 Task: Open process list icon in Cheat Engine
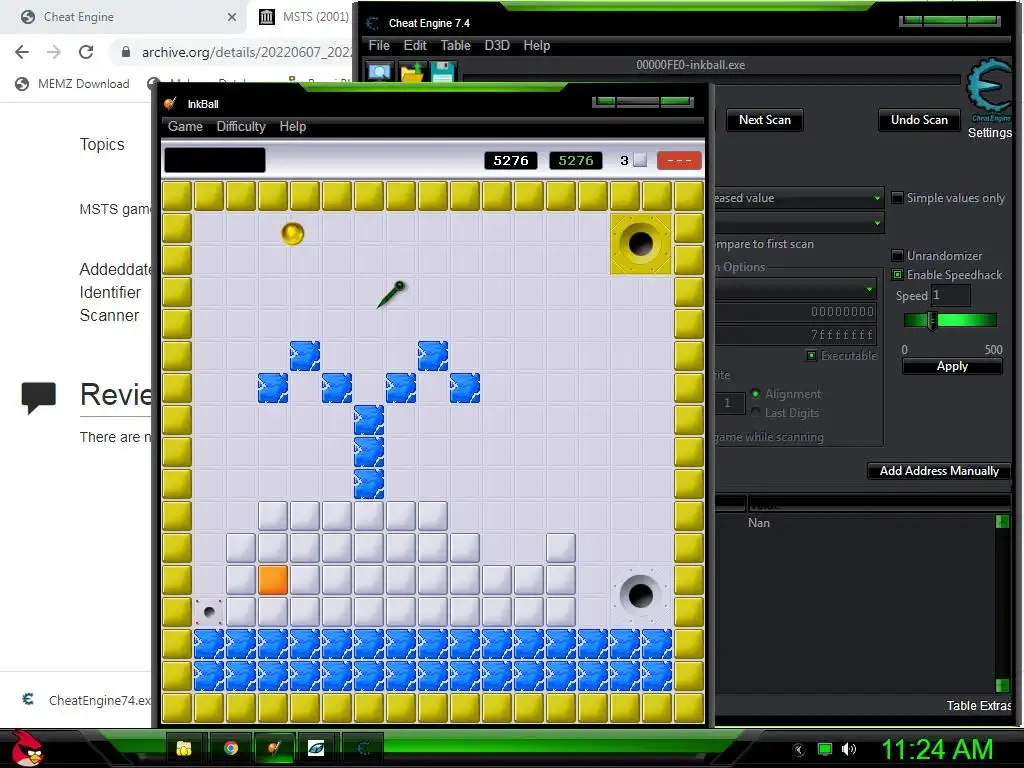(379, 72)
